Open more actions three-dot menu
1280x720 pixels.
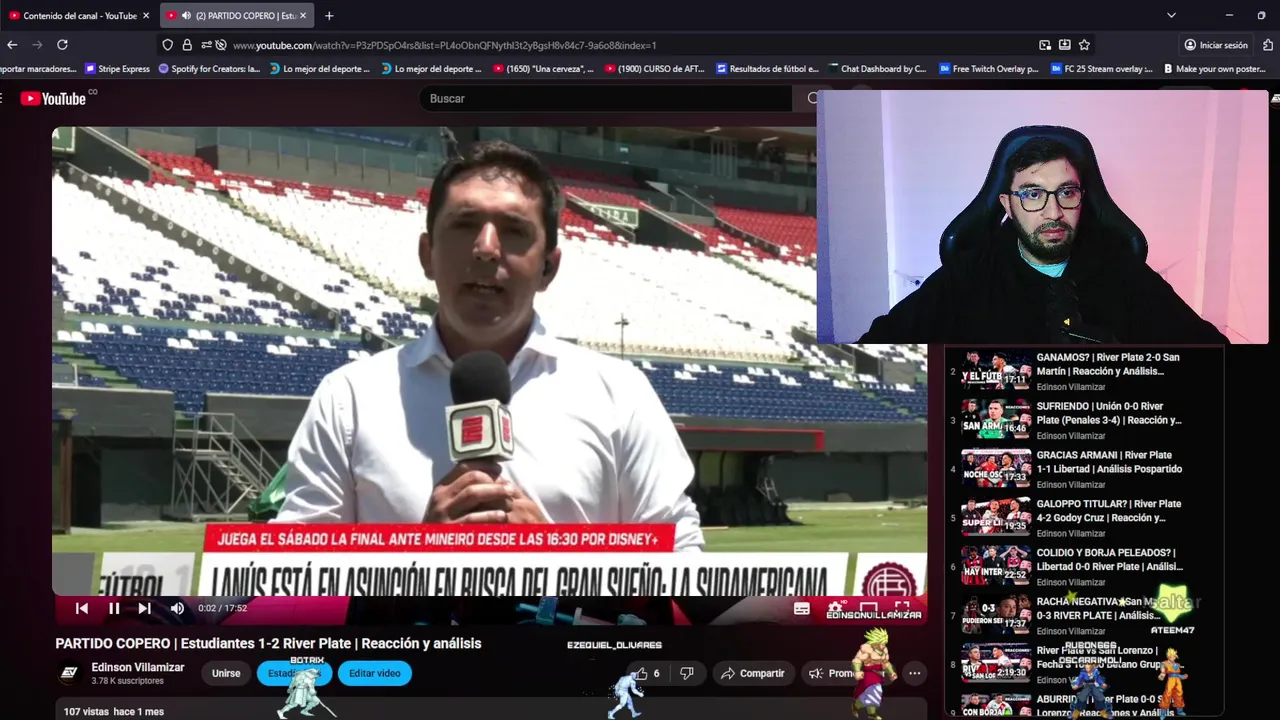point(914,673)
